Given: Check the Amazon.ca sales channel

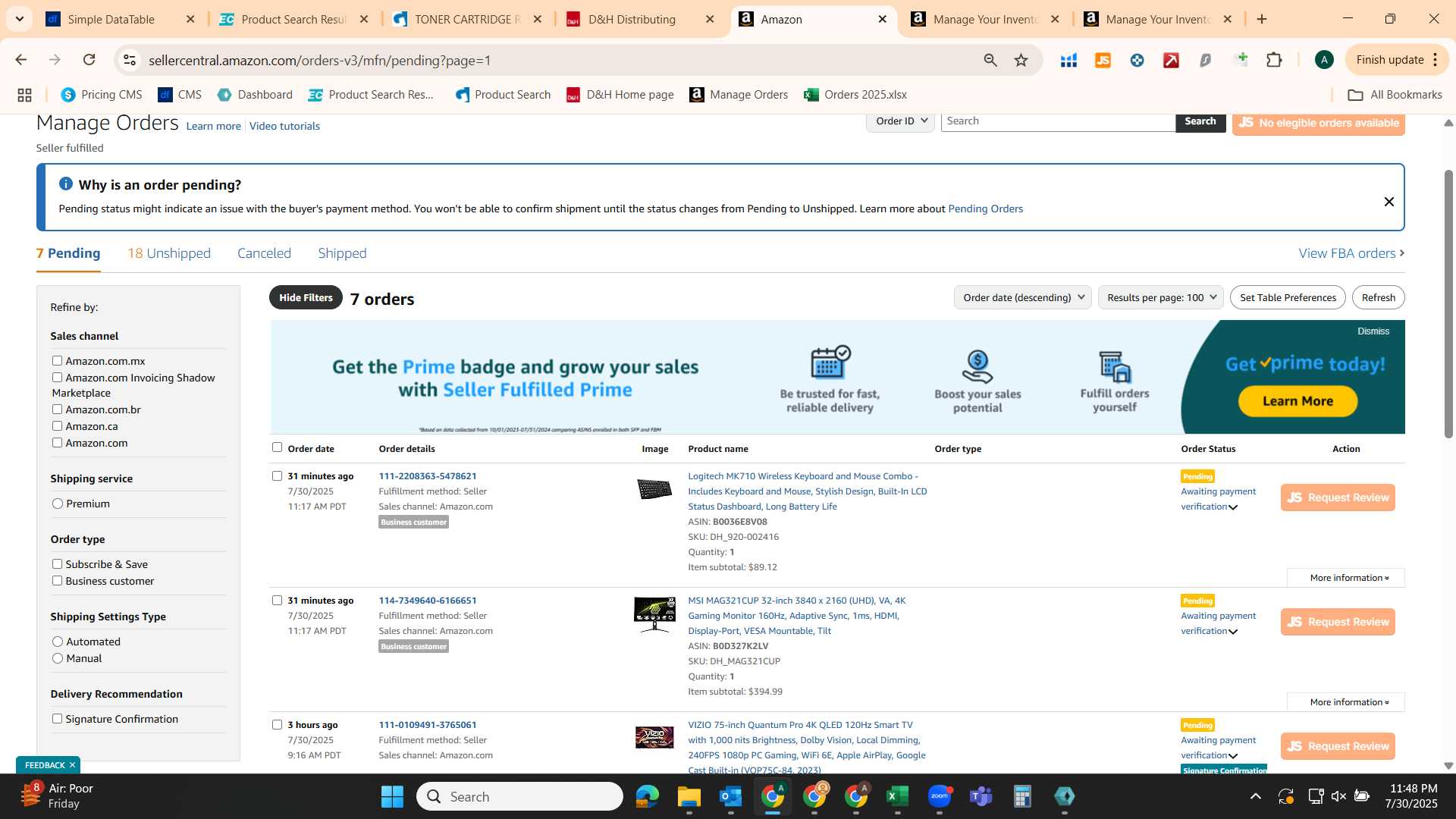Looking at the screenshot, I should click(x=57, y=426).
